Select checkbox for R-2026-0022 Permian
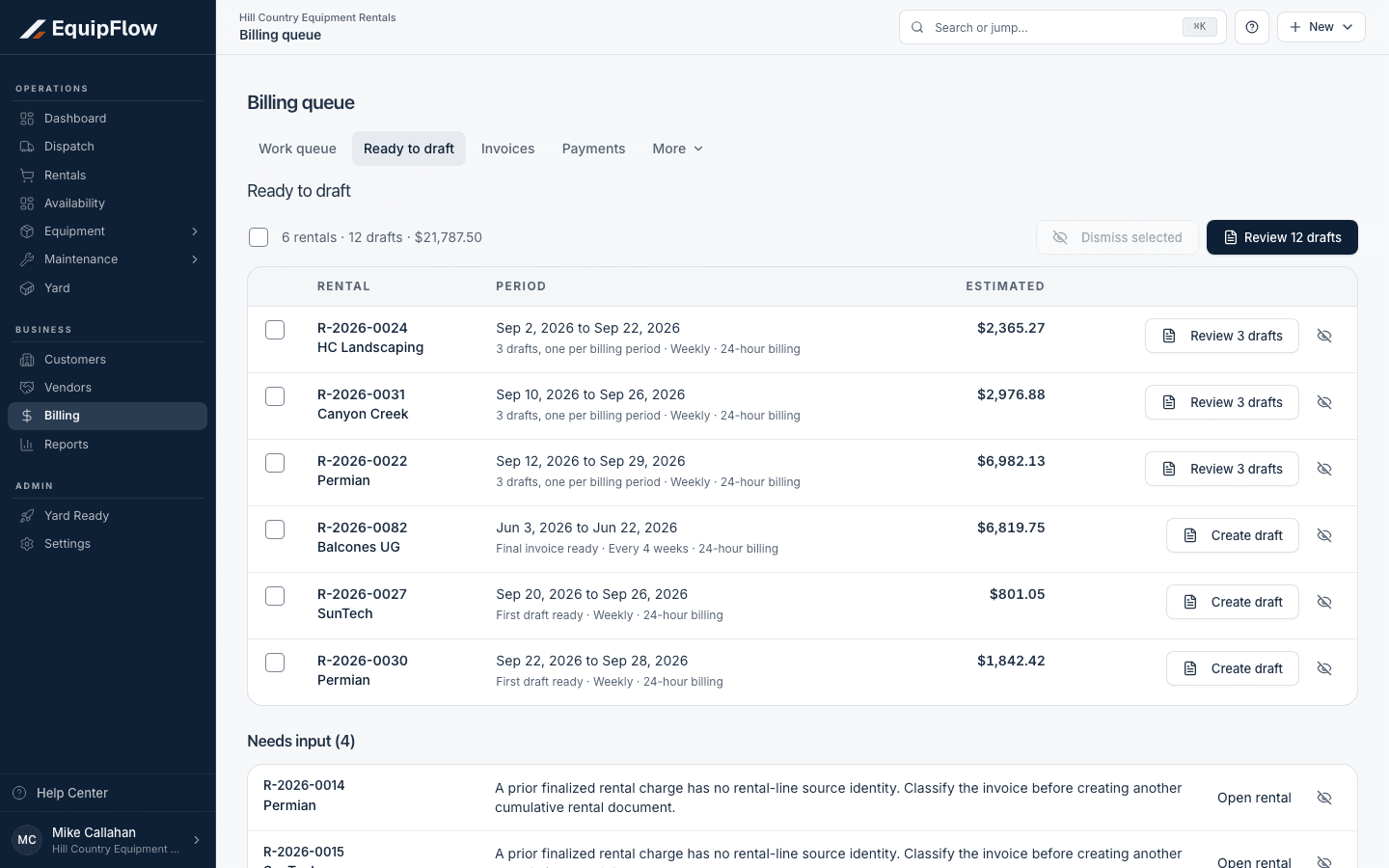This screenshot has width=1389, height=868. (x=275, y=463)
